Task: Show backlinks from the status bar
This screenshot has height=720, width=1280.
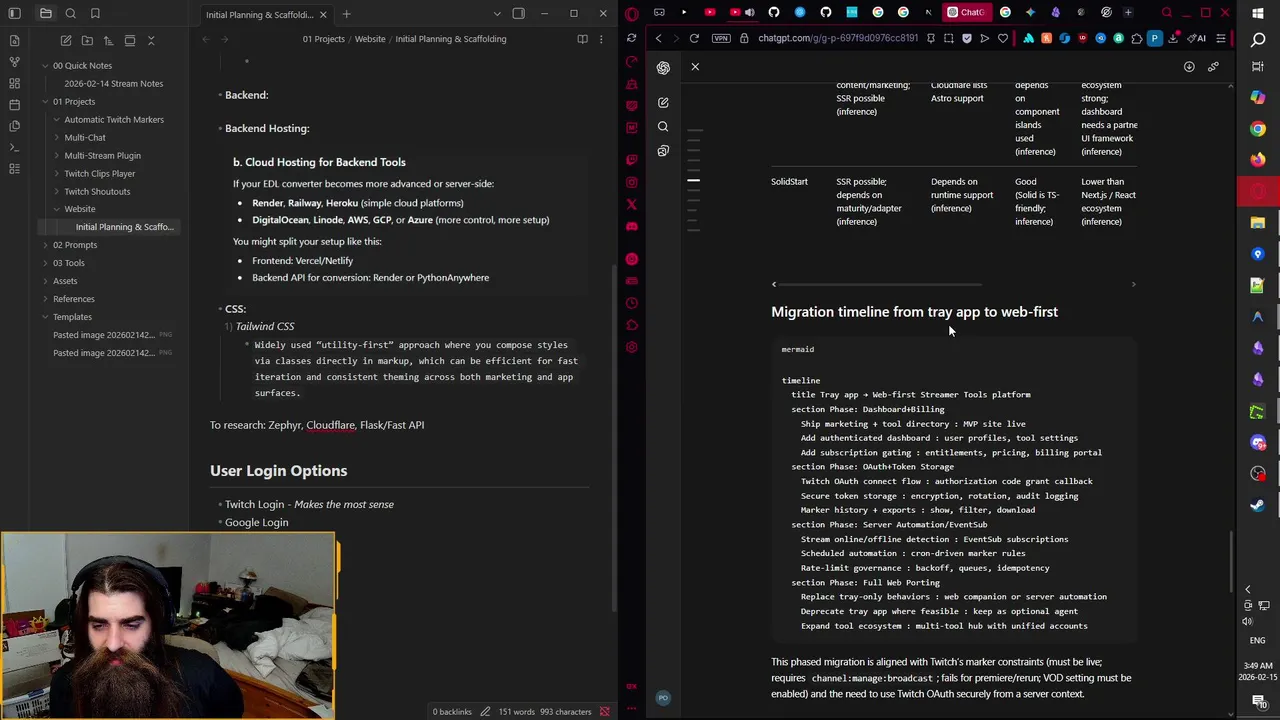Action: point(452,712)
